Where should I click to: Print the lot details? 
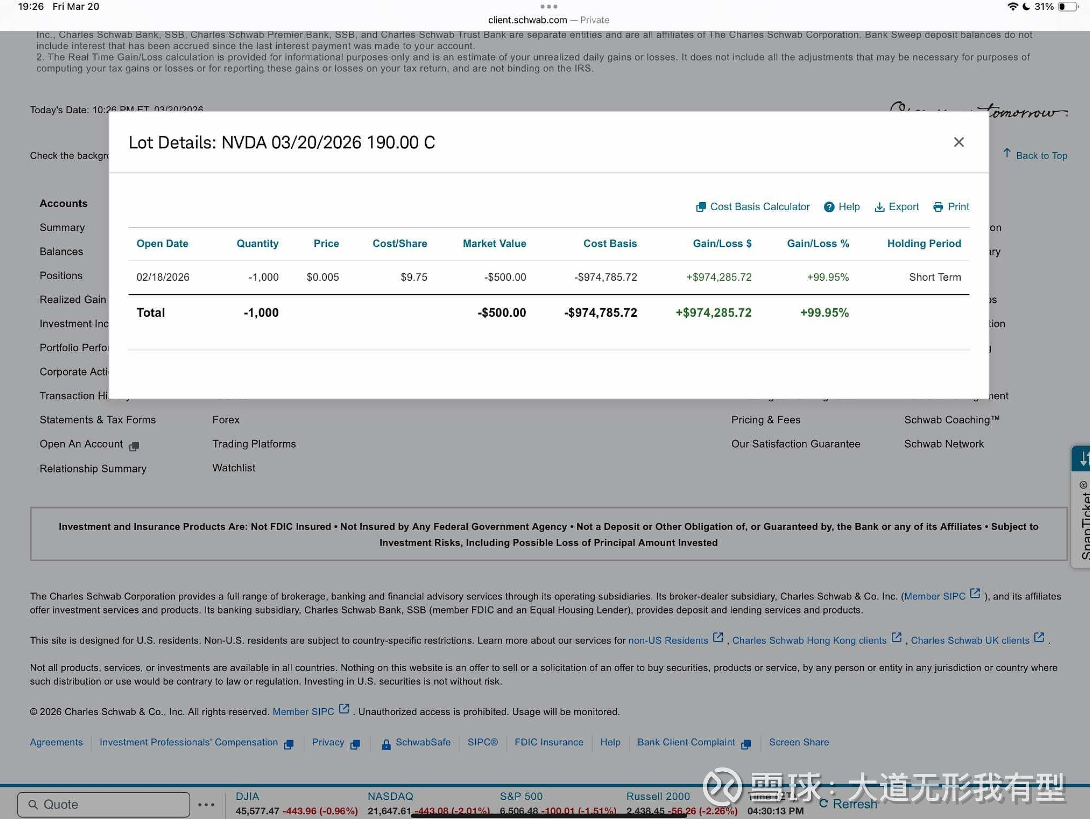tap(951, 207)
